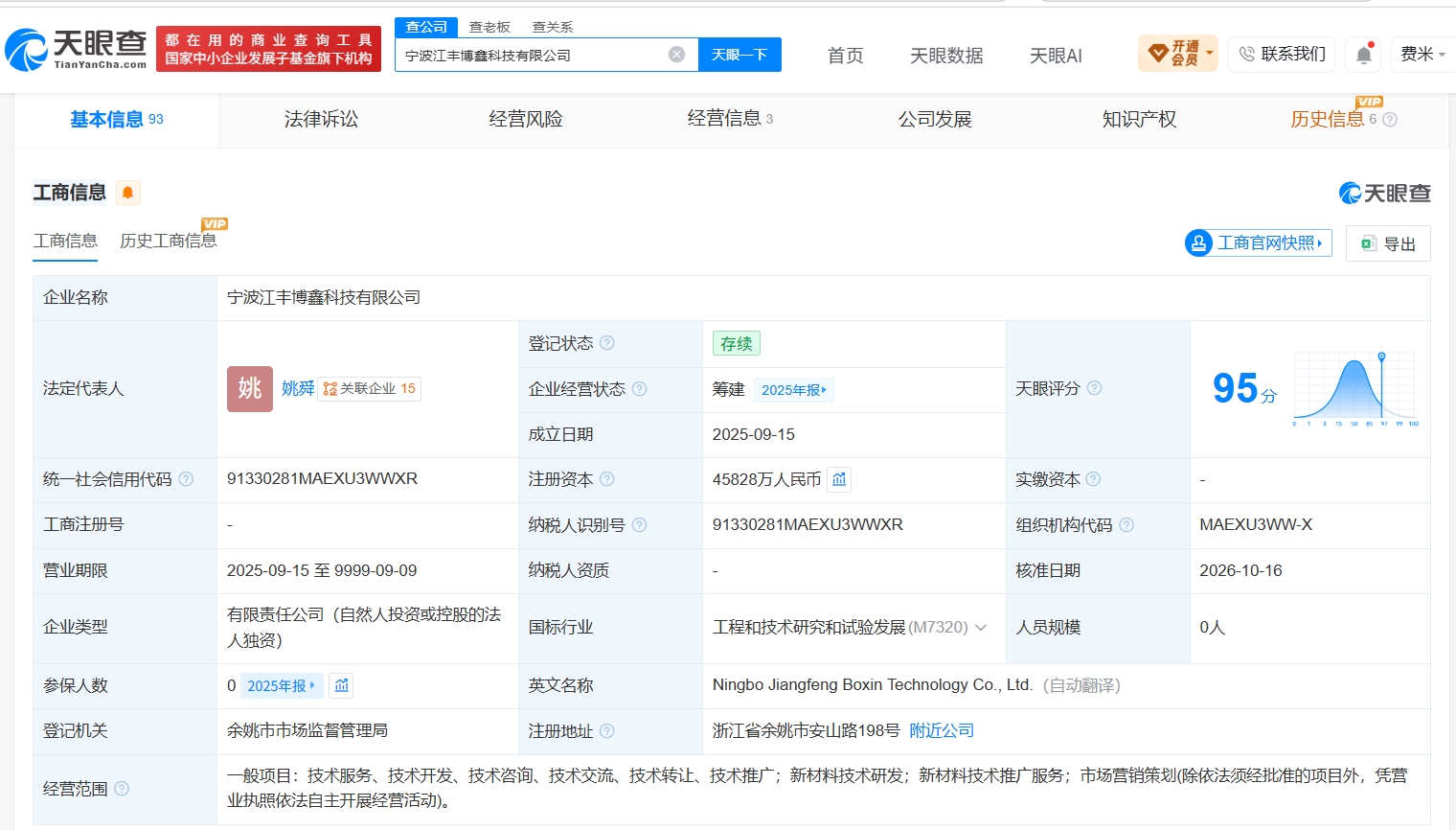Open the 知识产权 tab
1456x830 pixels.
(x=1139, y=119)
